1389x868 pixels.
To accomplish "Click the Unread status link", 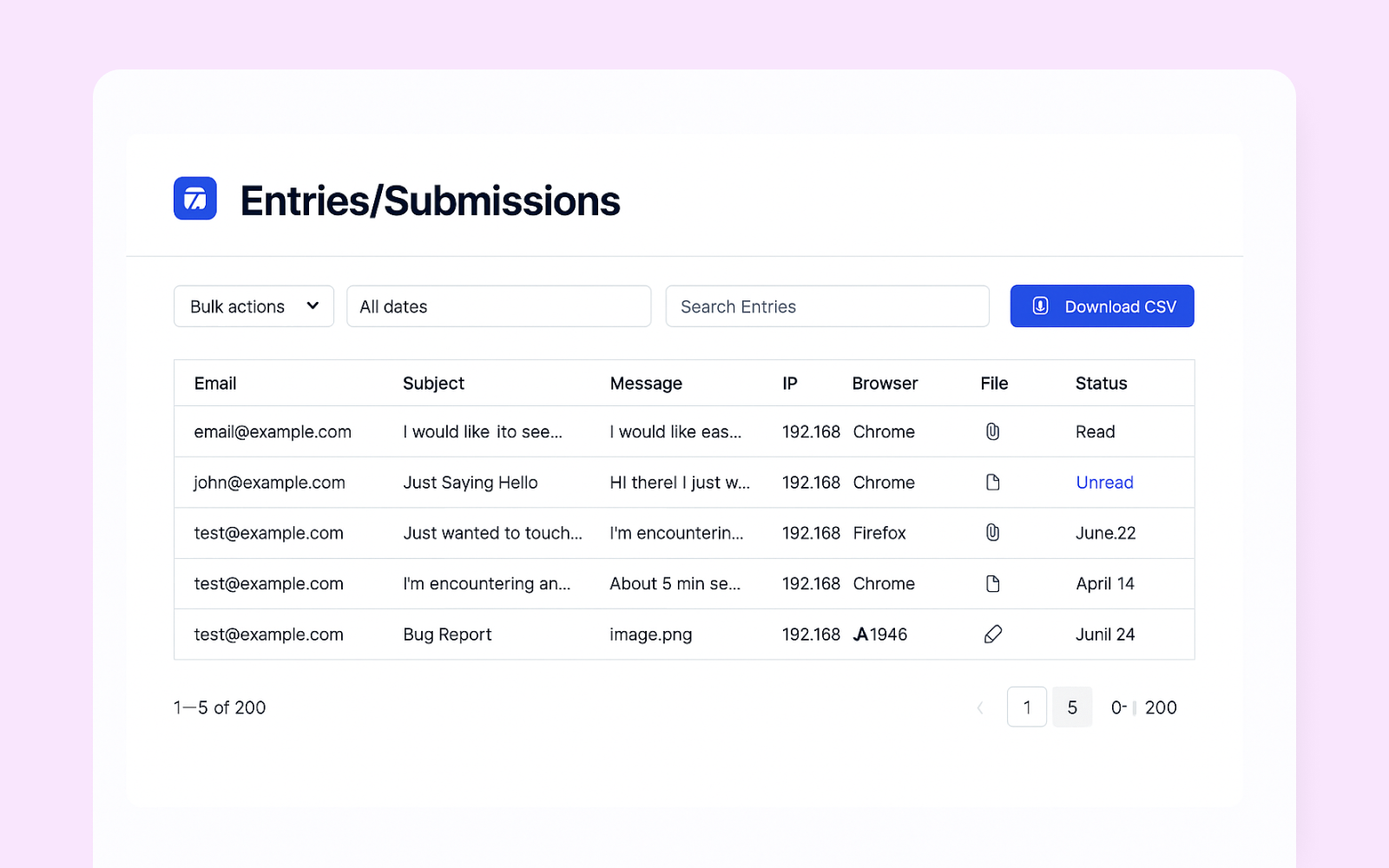I will pos(1104,483).
